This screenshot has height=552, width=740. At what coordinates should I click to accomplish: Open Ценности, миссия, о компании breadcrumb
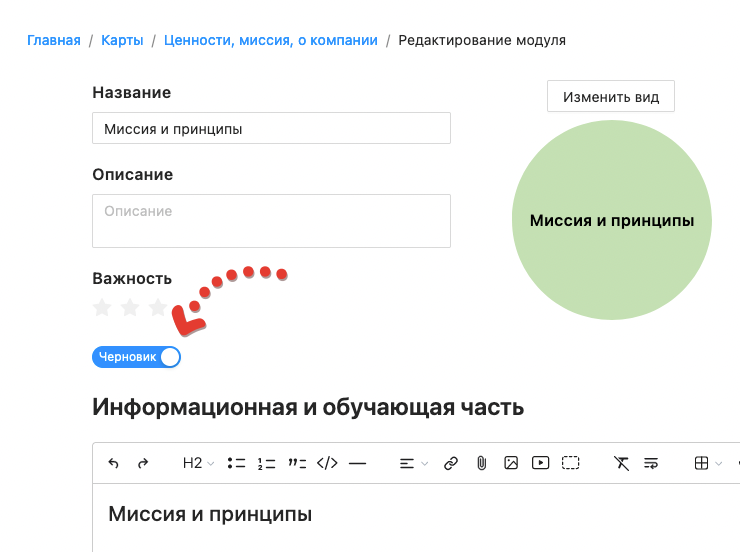click(271, 41)
